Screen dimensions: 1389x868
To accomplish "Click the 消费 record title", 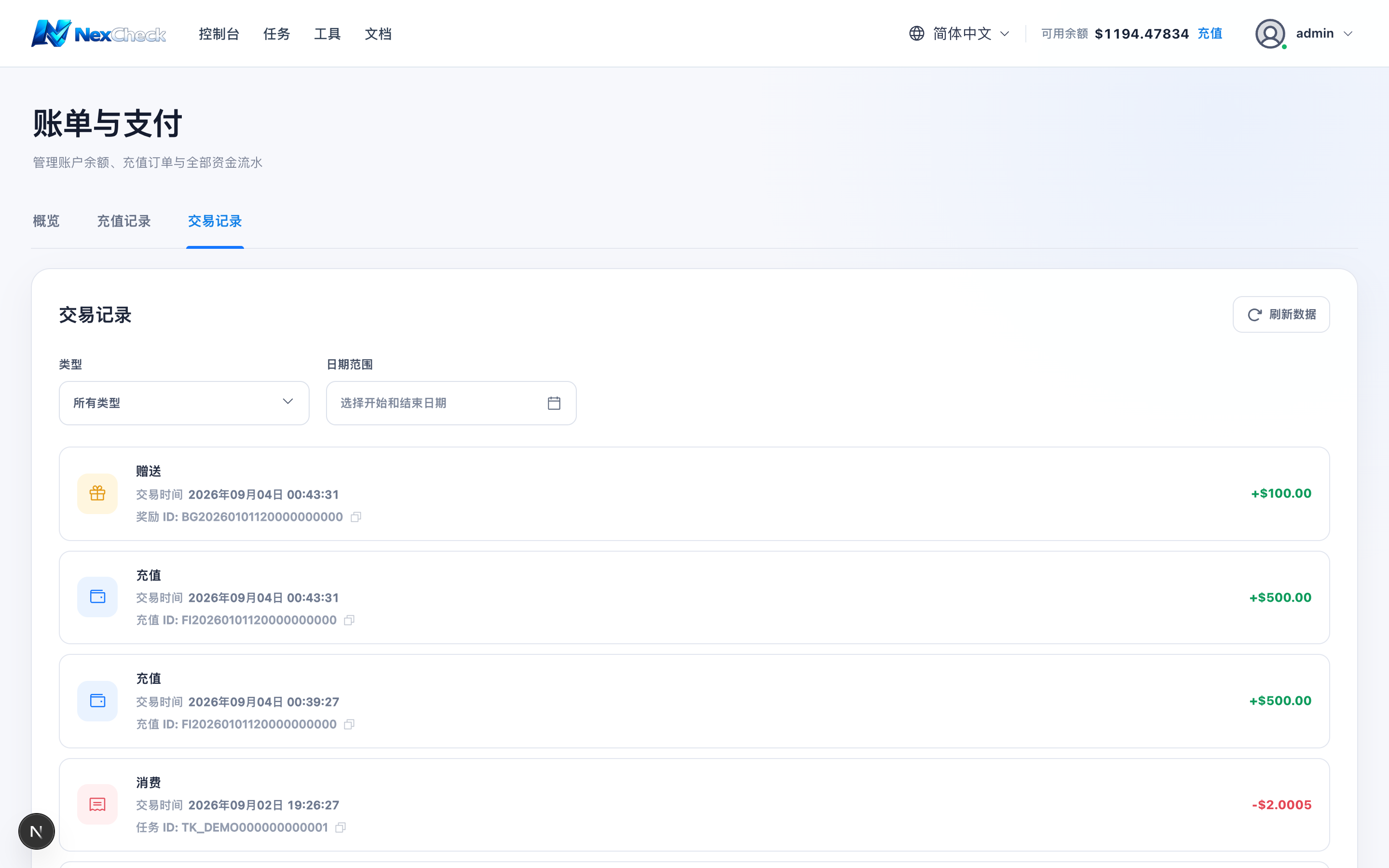I will point(149,783).
